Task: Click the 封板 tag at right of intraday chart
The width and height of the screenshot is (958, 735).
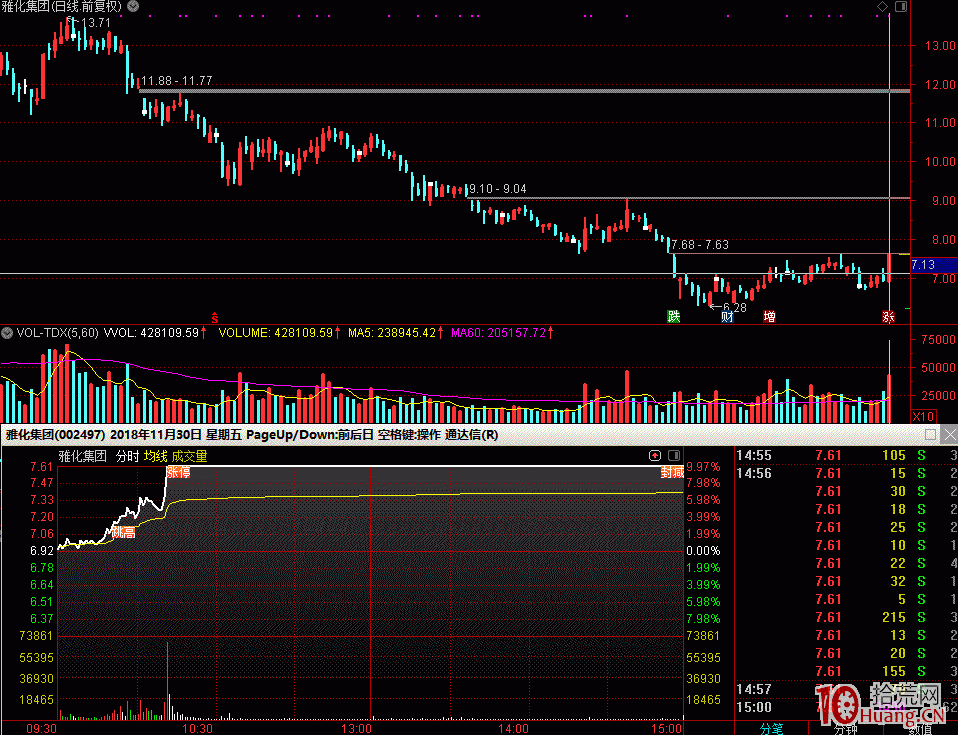Action: (671, 472)
